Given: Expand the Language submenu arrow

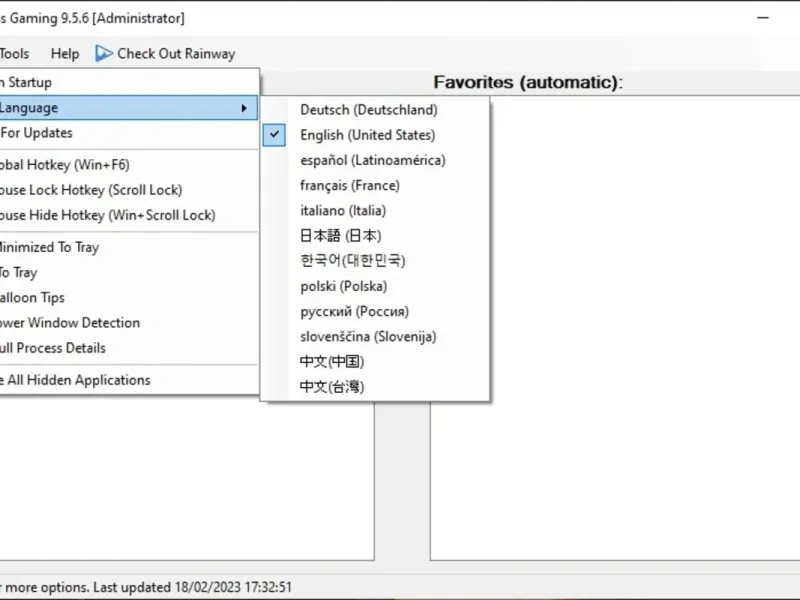Looking at the screenshot, I should [244, 108].
